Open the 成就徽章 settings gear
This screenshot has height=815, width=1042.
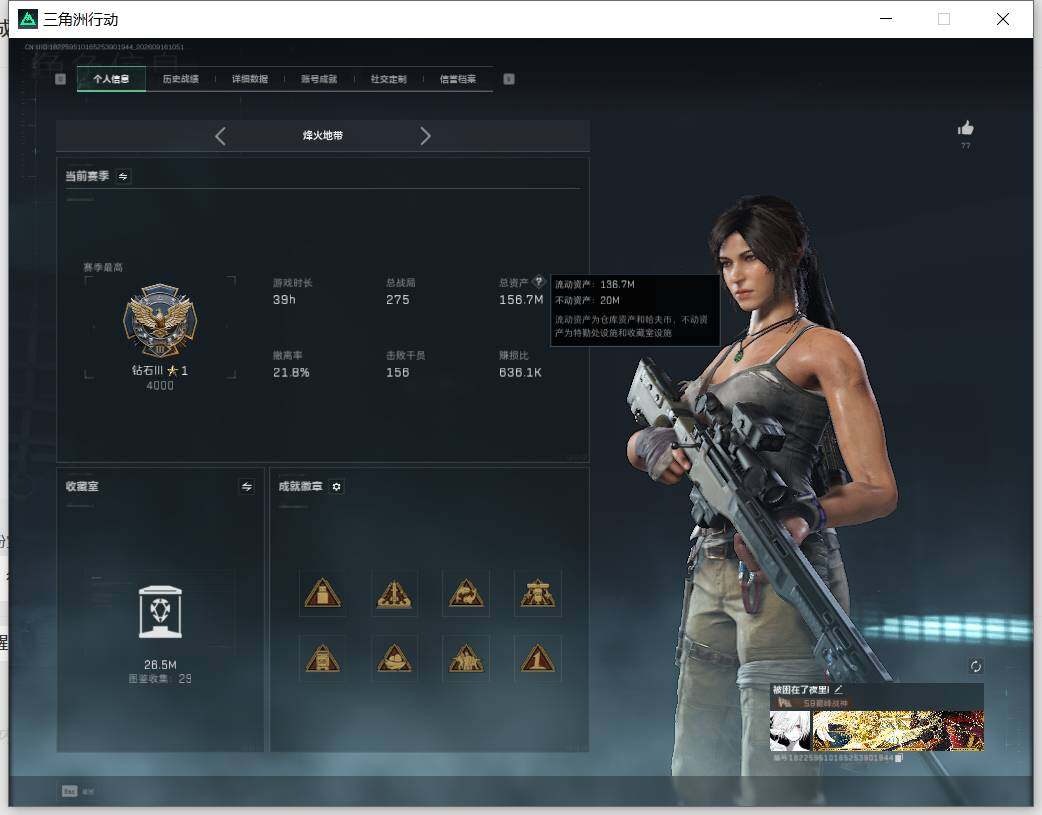337,487
